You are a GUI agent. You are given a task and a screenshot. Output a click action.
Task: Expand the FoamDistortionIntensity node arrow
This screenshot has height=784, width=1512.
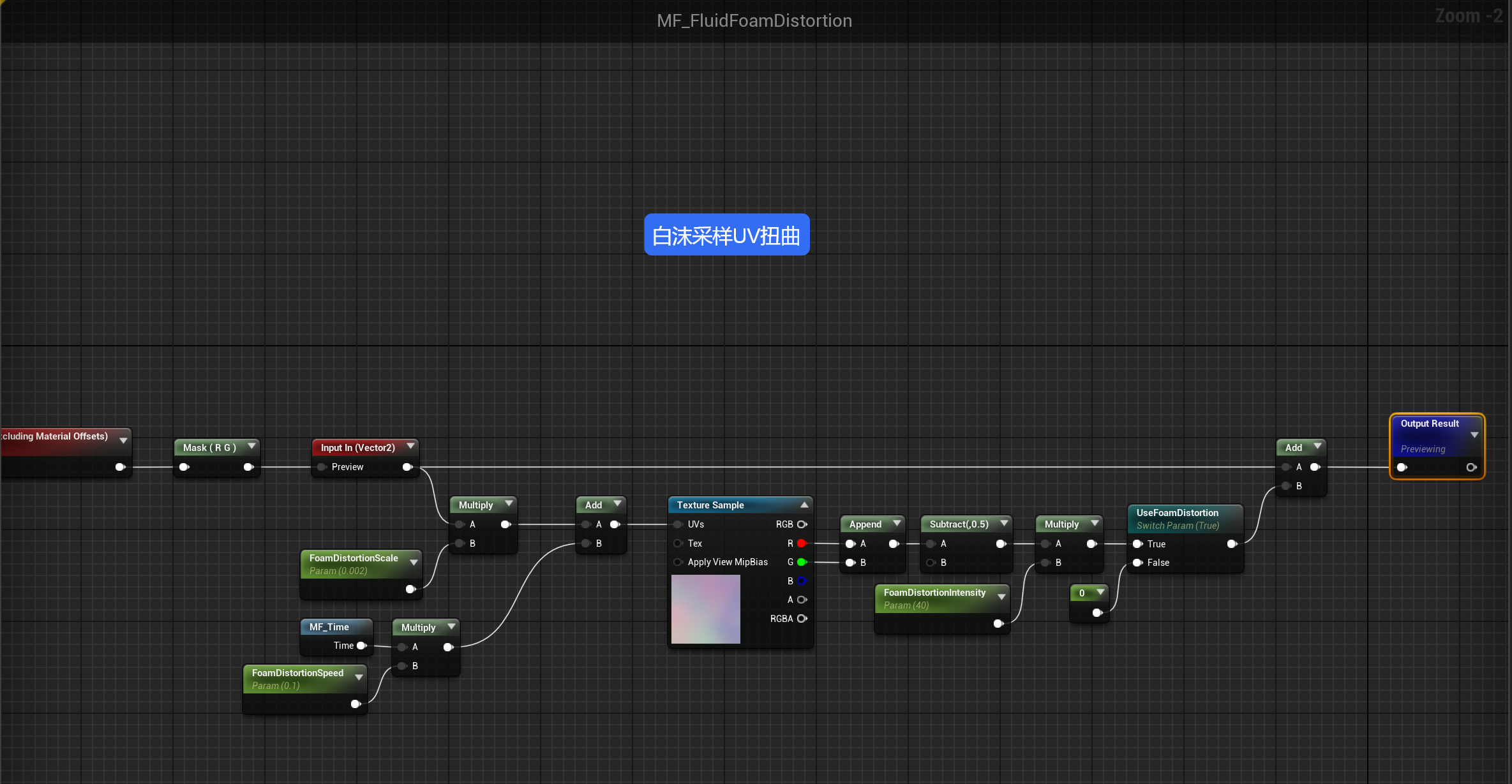(1001, 596)
